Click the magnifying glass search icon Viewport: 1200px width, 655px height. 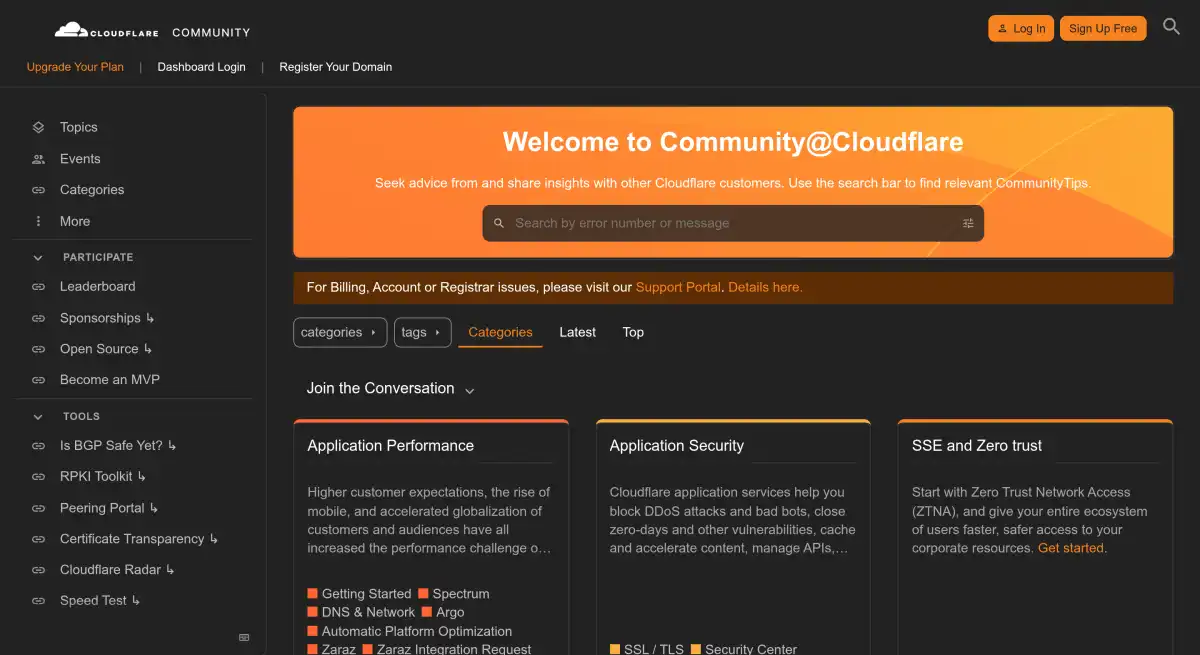tap(1171, 27)
